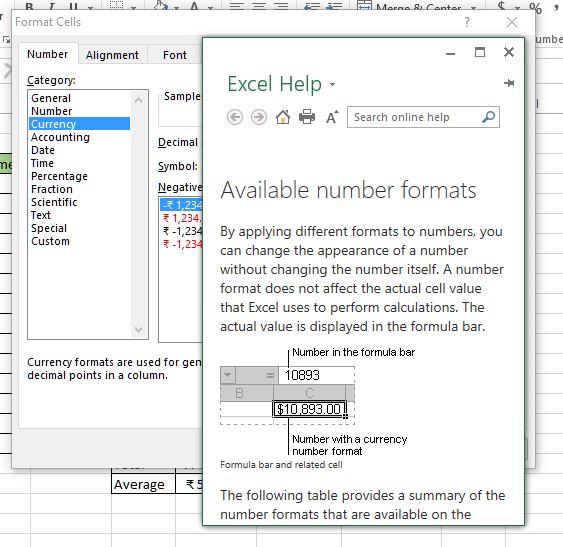This screenshot has height=547, width=563.
Task: Open the borders dropdown in the ribbon
Action: [134, 7]
